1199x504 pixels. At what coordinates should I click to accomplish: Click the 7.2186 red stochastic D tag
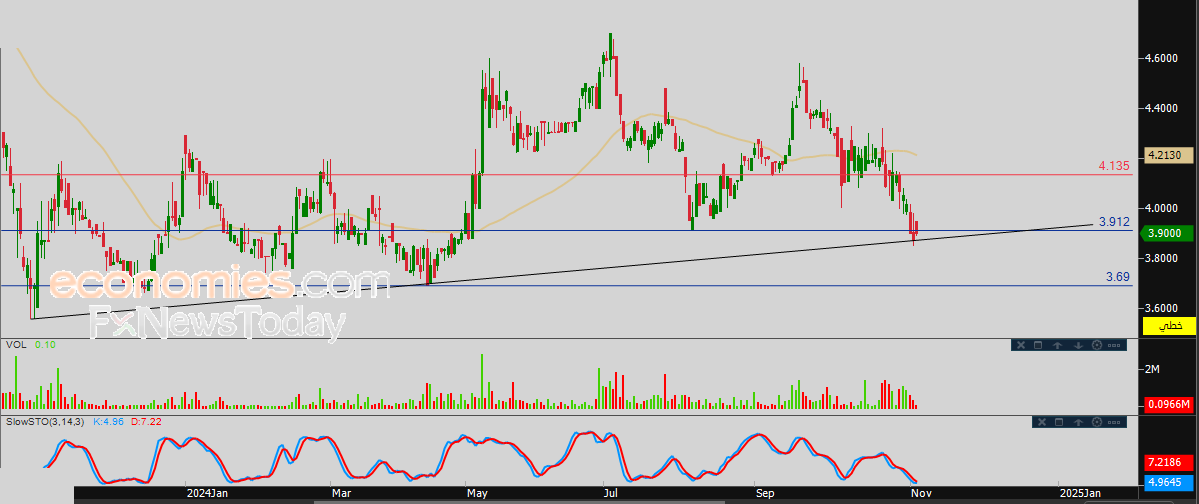(x=1168, y=463)
